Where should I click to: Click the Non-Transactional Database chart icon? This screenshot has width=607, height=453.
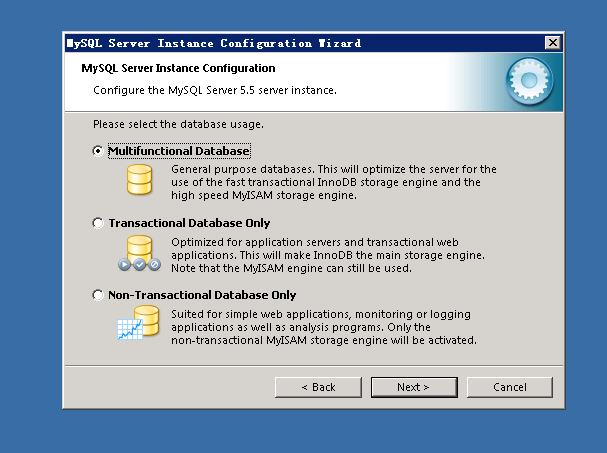[x=138, y=323]
